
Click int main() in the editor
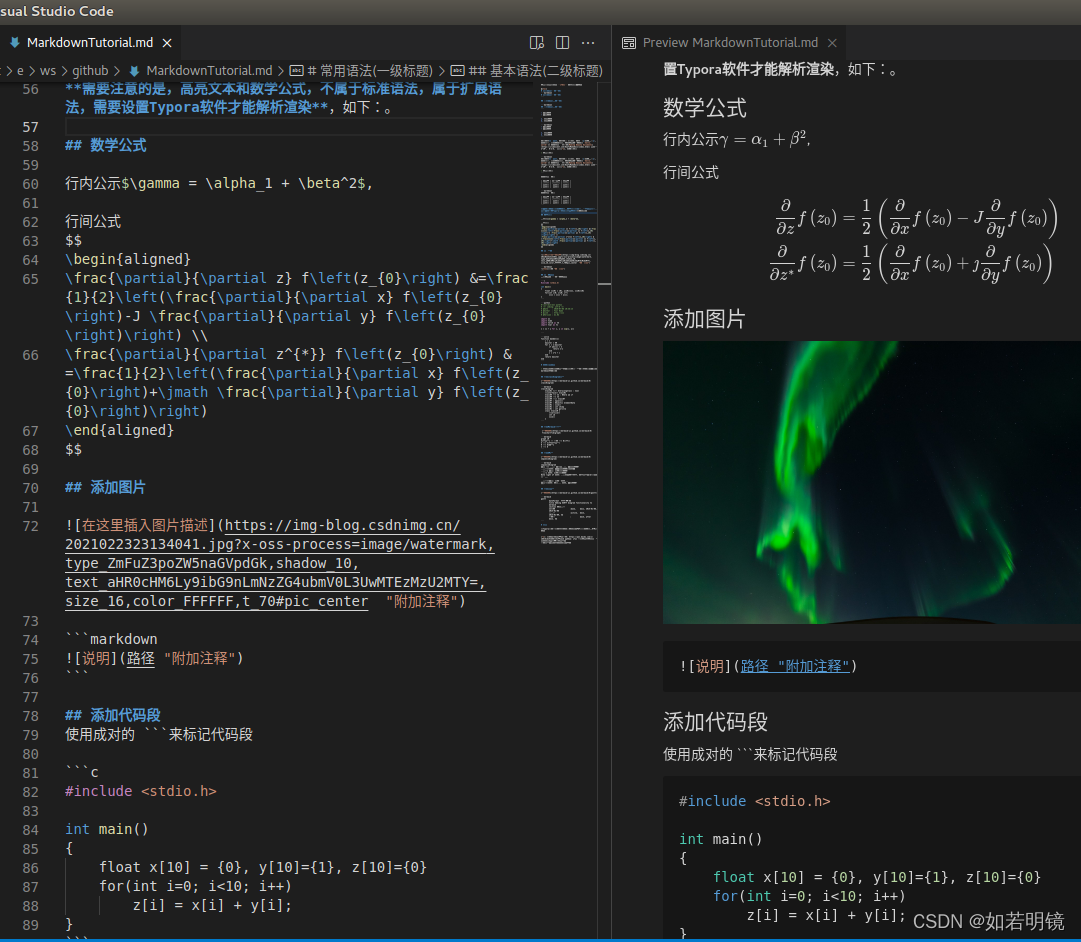[107, 829]
